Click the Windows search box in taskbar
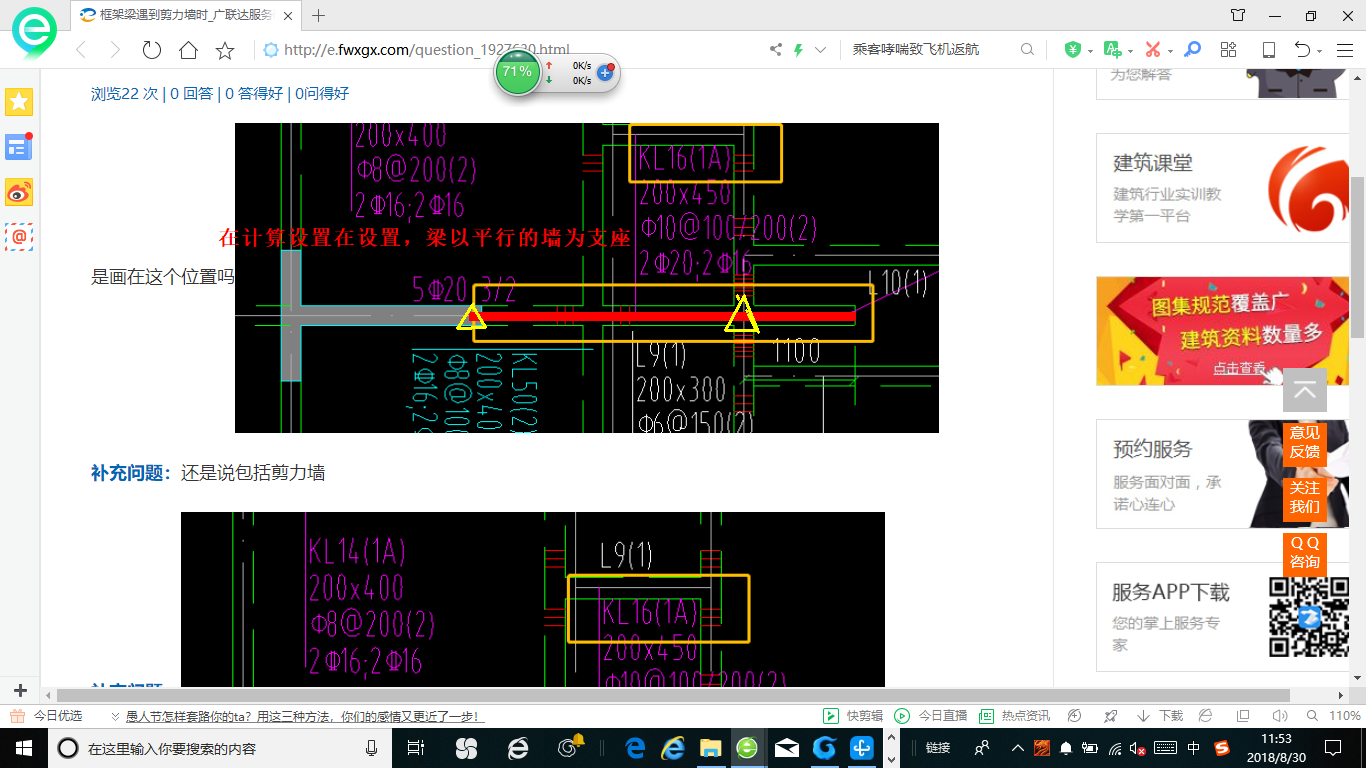The image size is (1366, 768). (218, 747)
